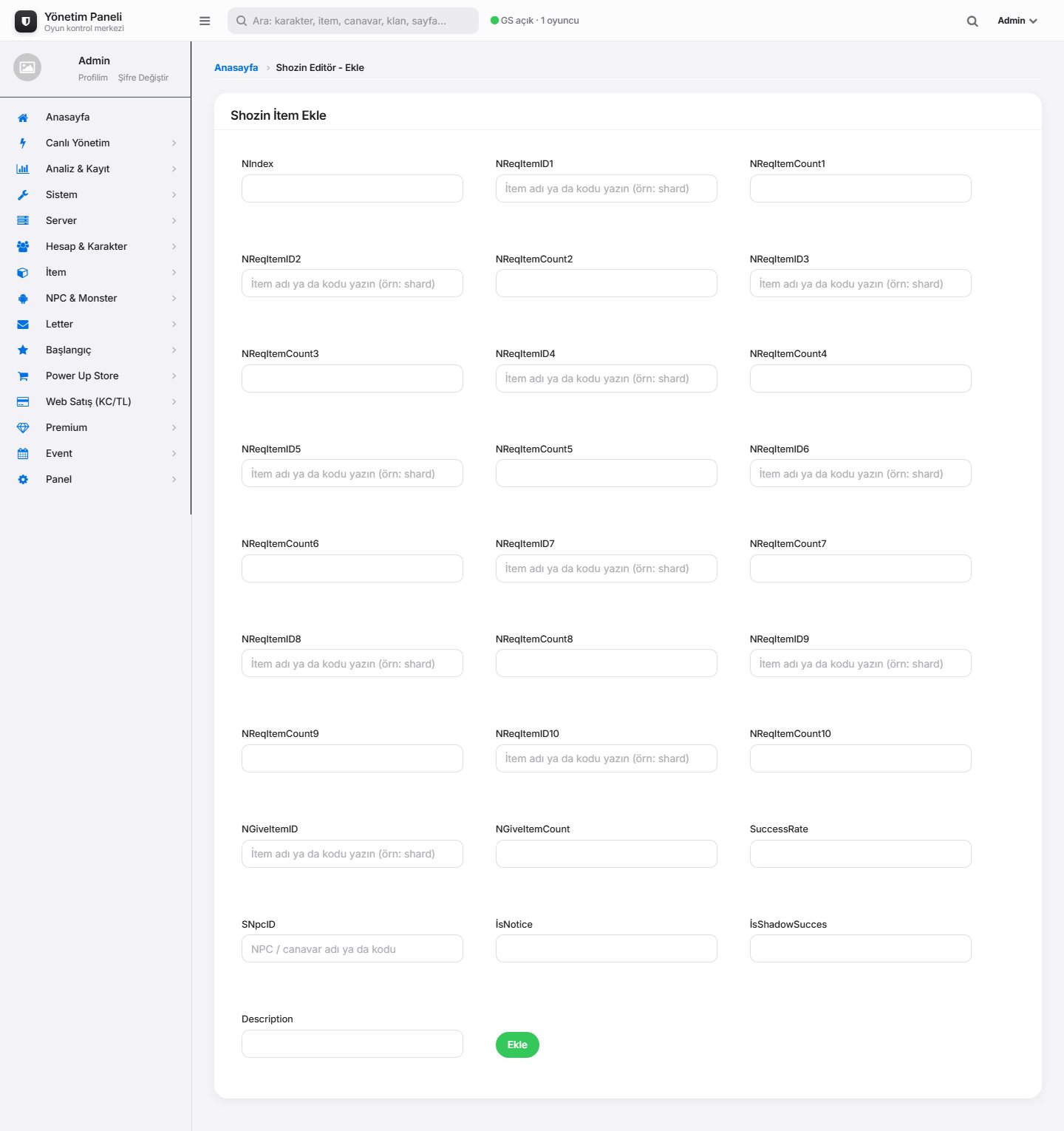
Task: Open the NPC & Monster menu item
Action: pos(95,298)
